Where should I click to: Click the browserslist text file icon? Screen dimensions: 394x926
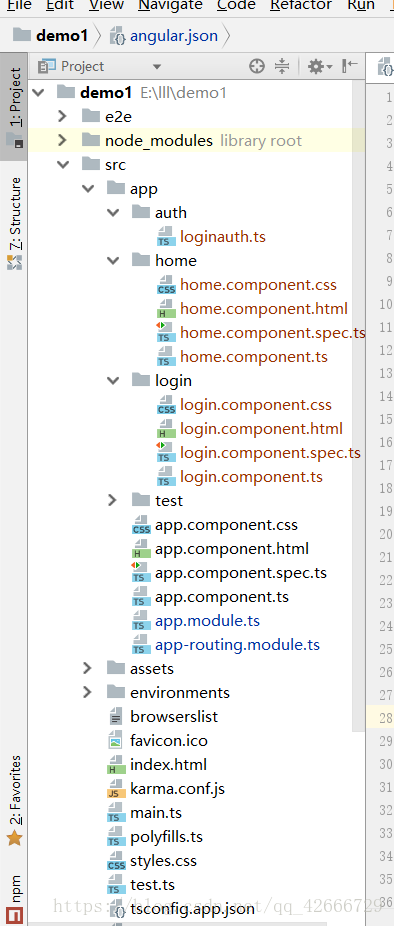pos(116,717)
